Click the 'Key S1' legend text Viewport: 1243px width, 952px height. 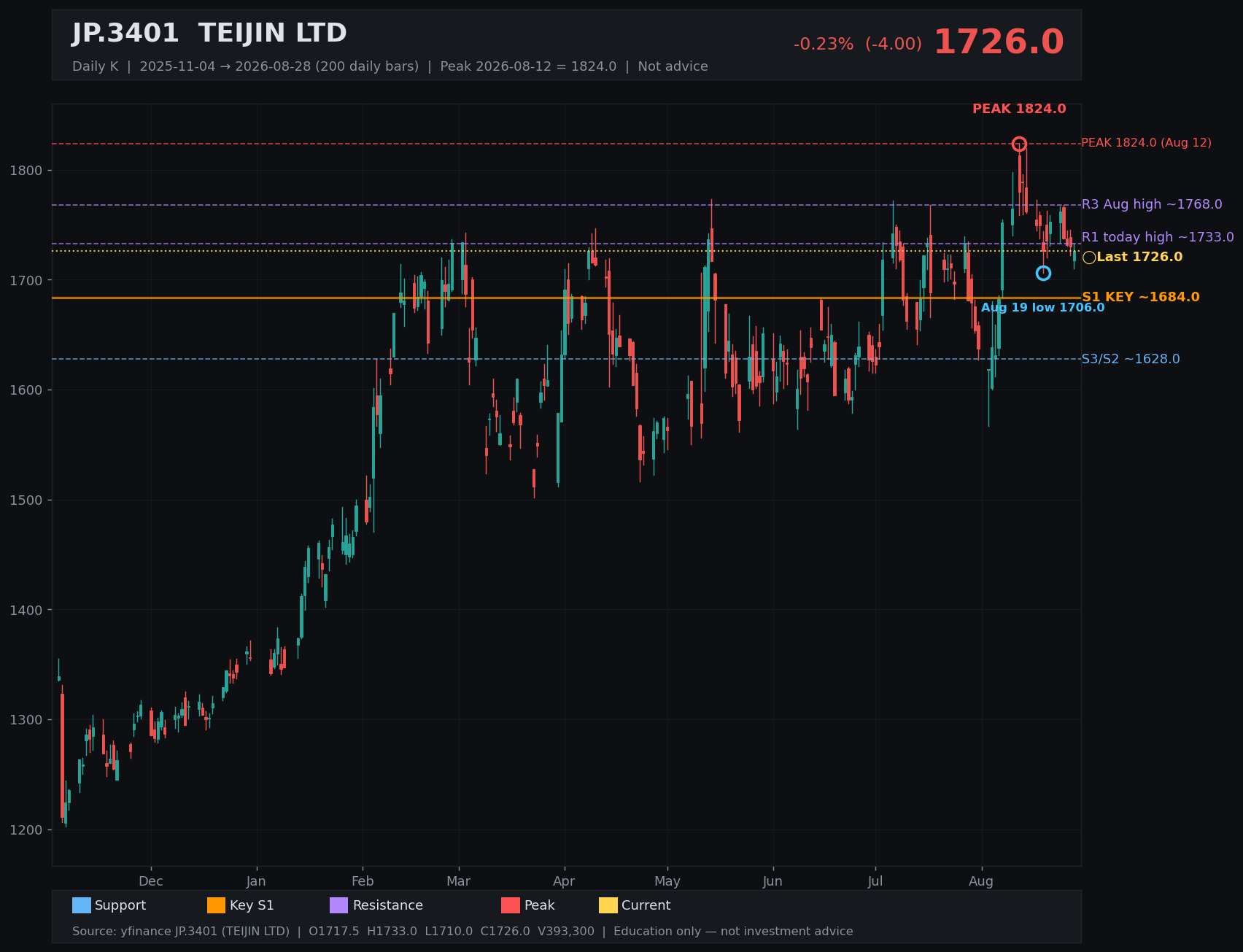point(252,905)
